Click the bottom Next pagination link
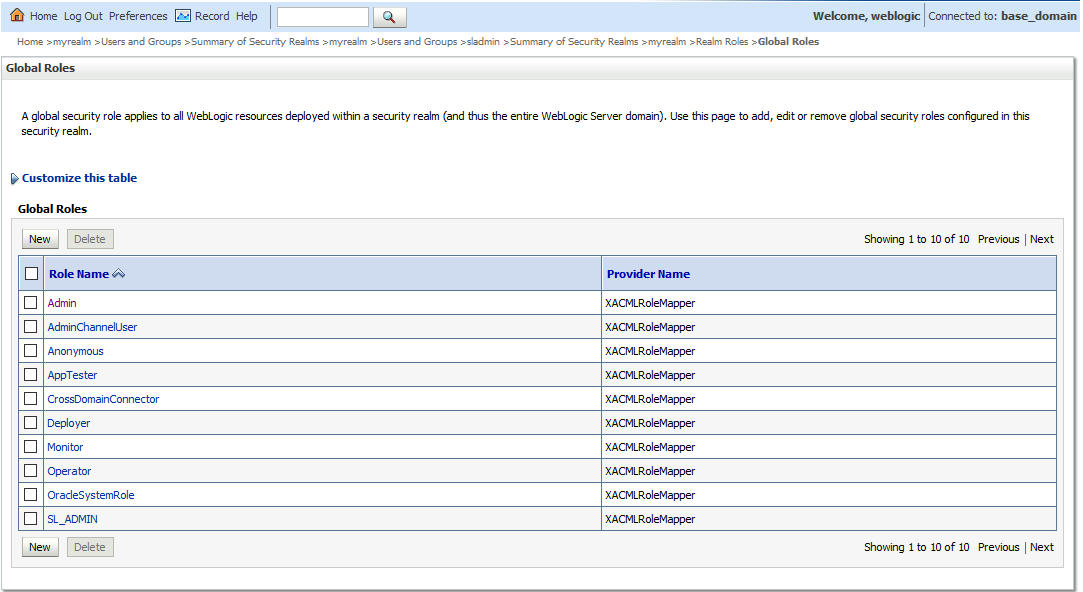 pos(1042,547)
